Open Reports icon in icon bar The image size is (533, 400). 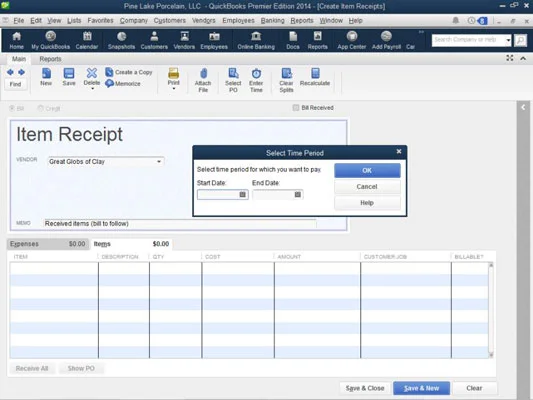coord(317,40)
